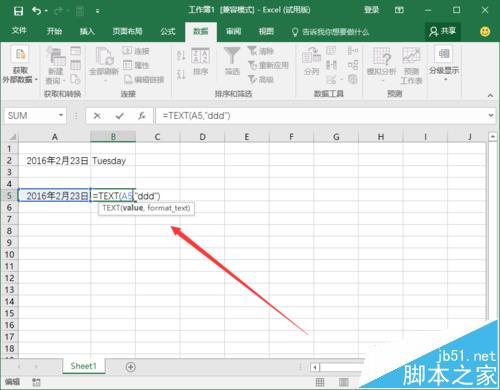This screenshot has height=390, width=500.
Task: Click cell A2 with 2016年2月23日
Action: (54, 161)
